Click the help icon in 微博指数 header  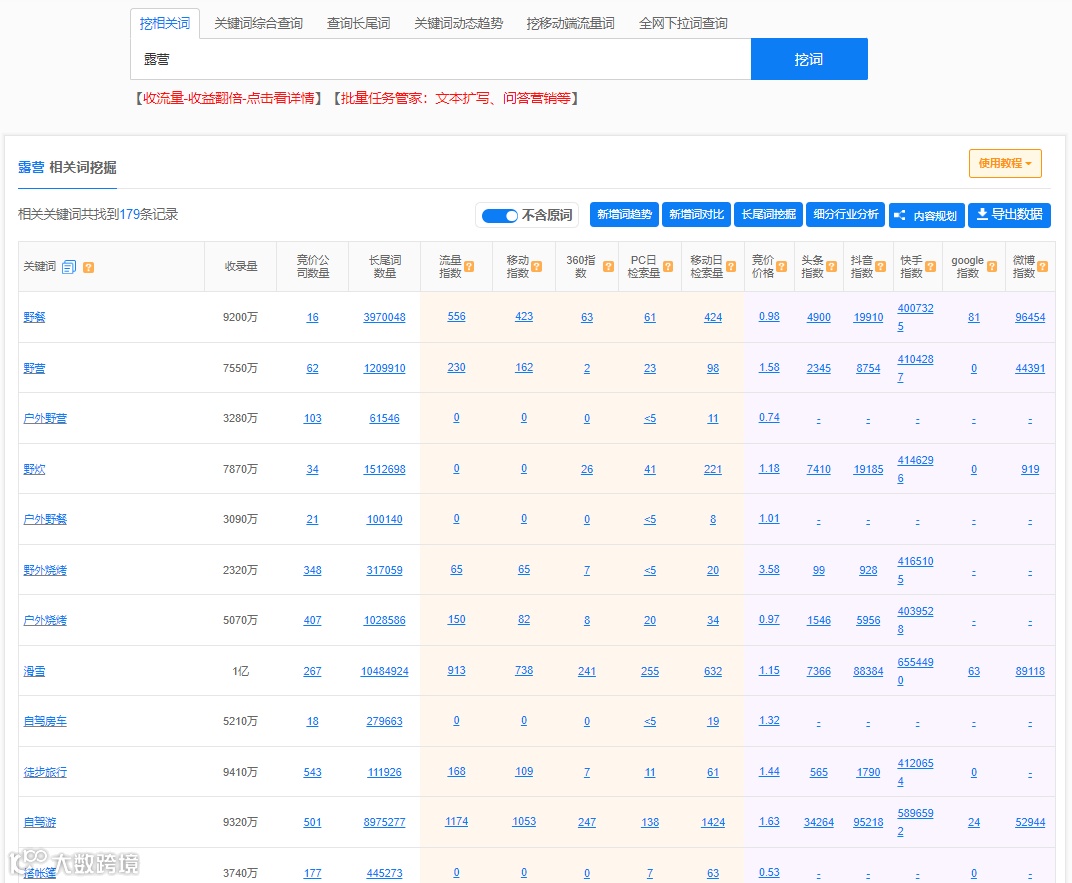1043,267
